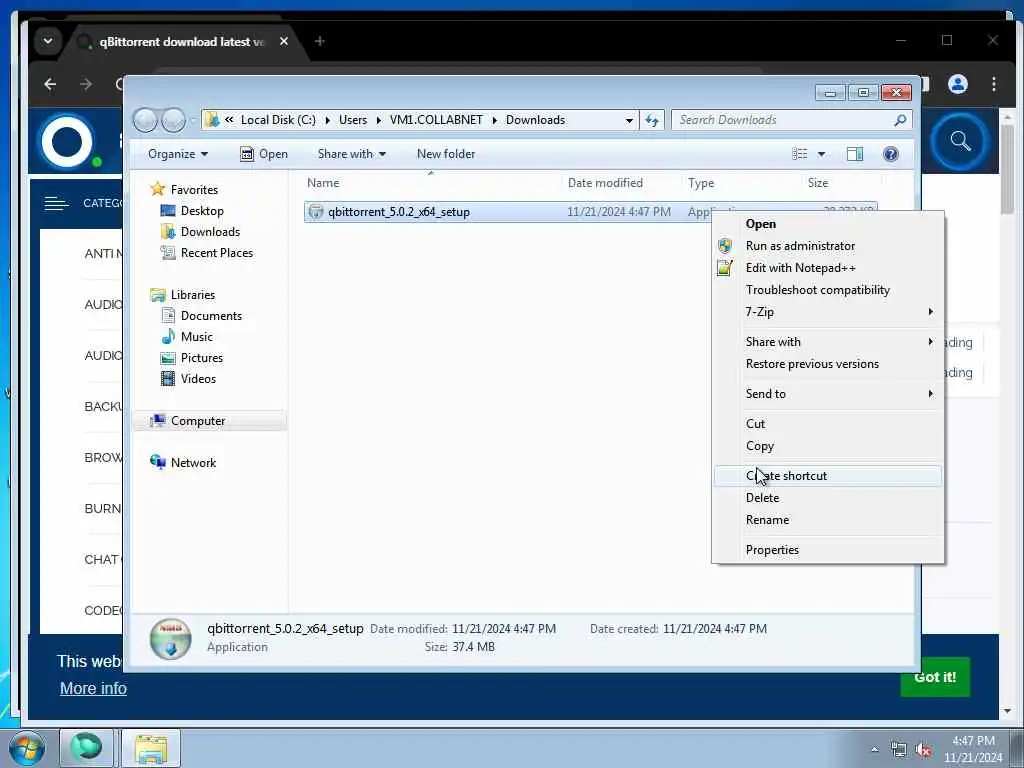Choose Cut from context menu
Image resolution: width=1024 pixels, height=768 pixels.
click(755, 424)
